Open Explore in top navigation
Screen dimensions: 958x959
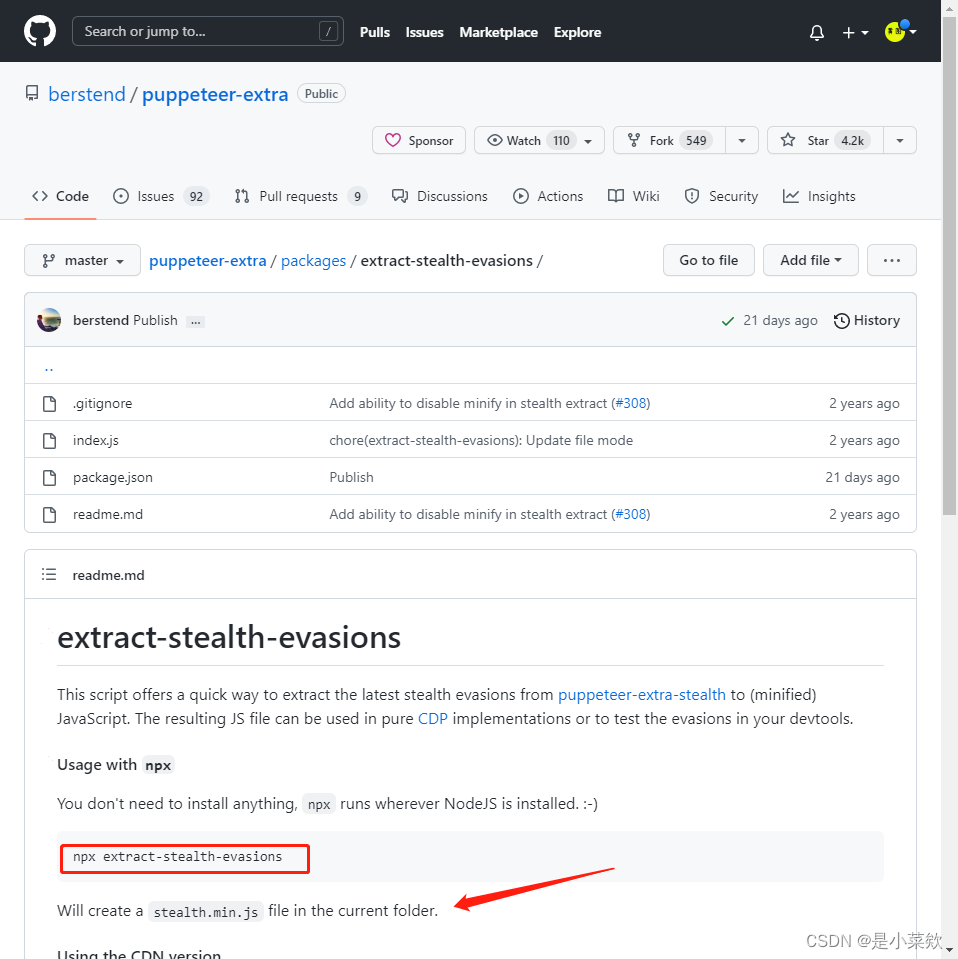point(577,32)
